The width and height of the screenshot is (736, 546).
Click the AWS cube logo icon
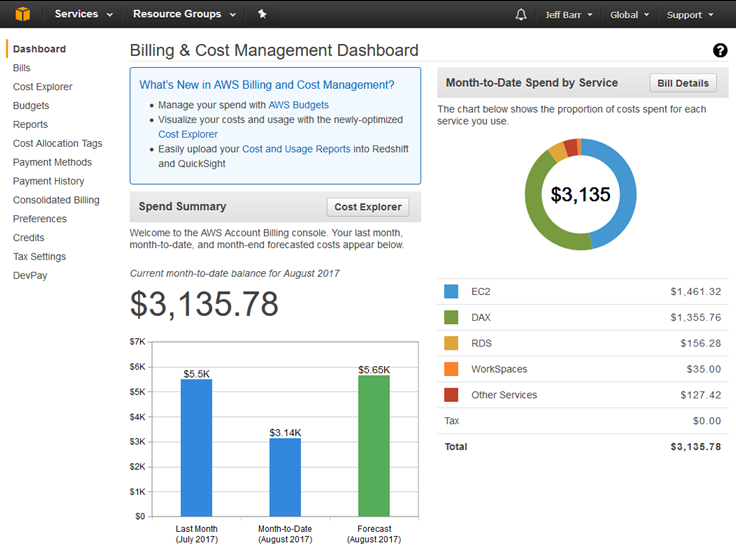21,14
